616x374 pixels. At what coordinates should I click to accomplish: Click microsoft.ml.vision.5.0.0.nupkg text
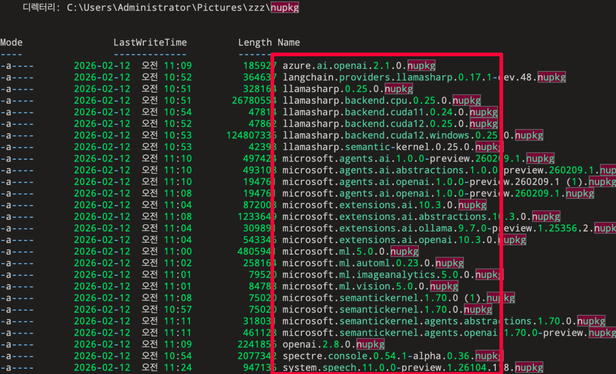click(370, 286)
